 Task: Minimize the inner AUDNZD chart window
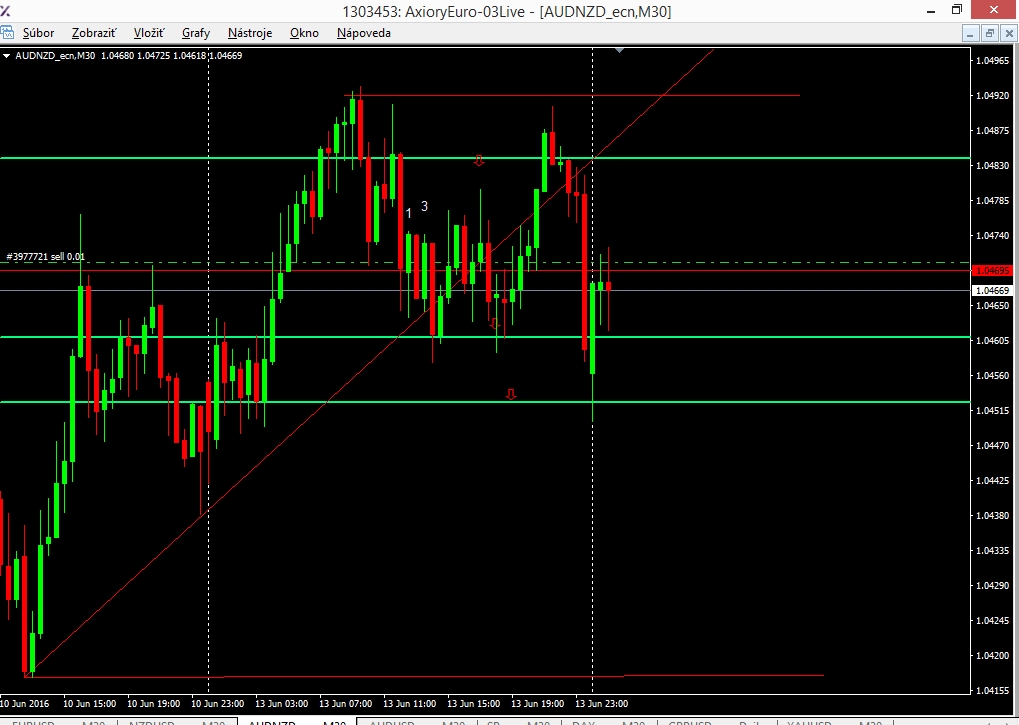971,34
